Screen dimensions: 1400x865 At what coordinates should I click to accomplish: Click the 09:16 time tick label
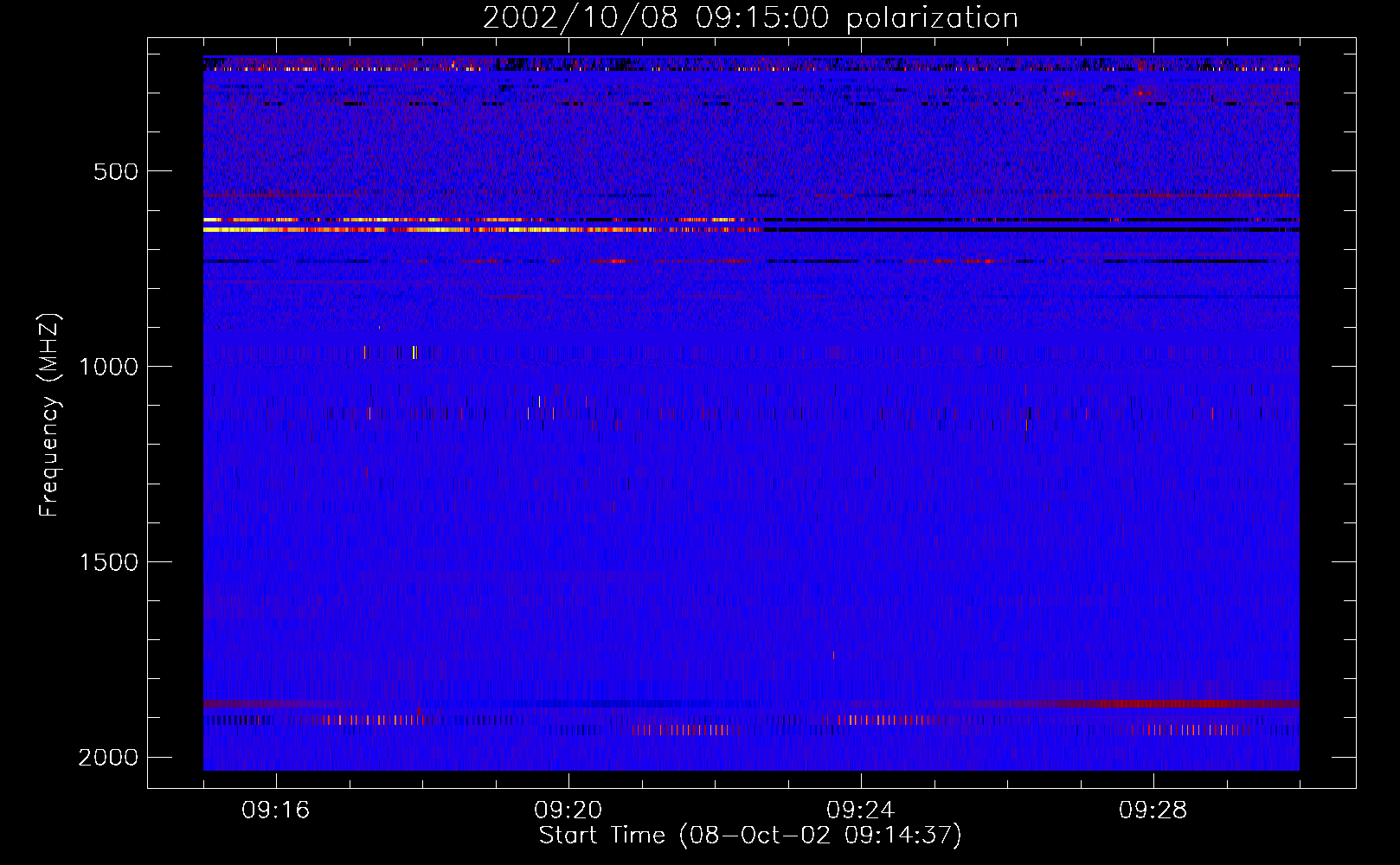pos(276,811)
